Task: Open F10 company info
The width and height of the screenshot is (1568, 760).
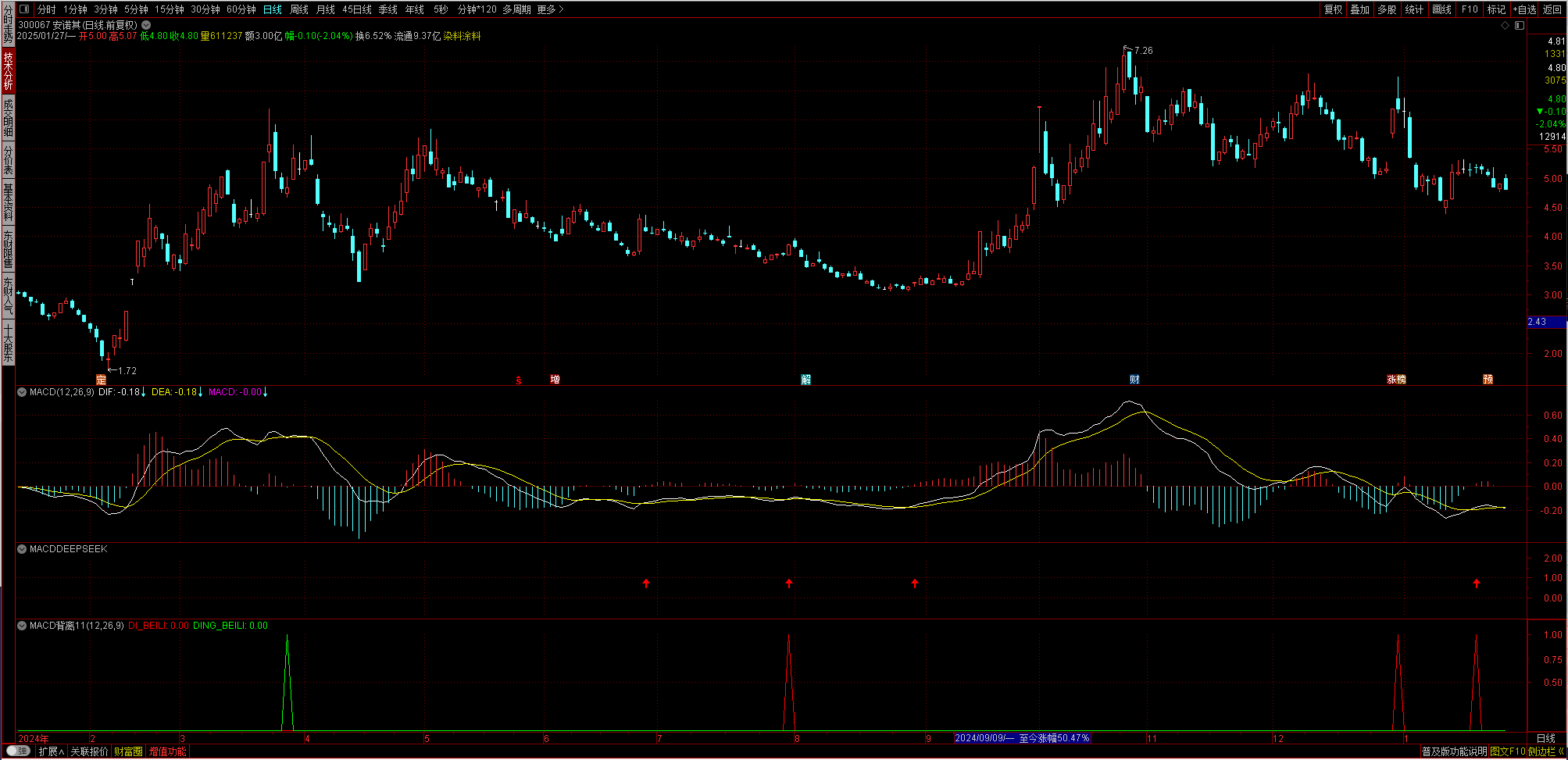Action: click(1470, 9)
